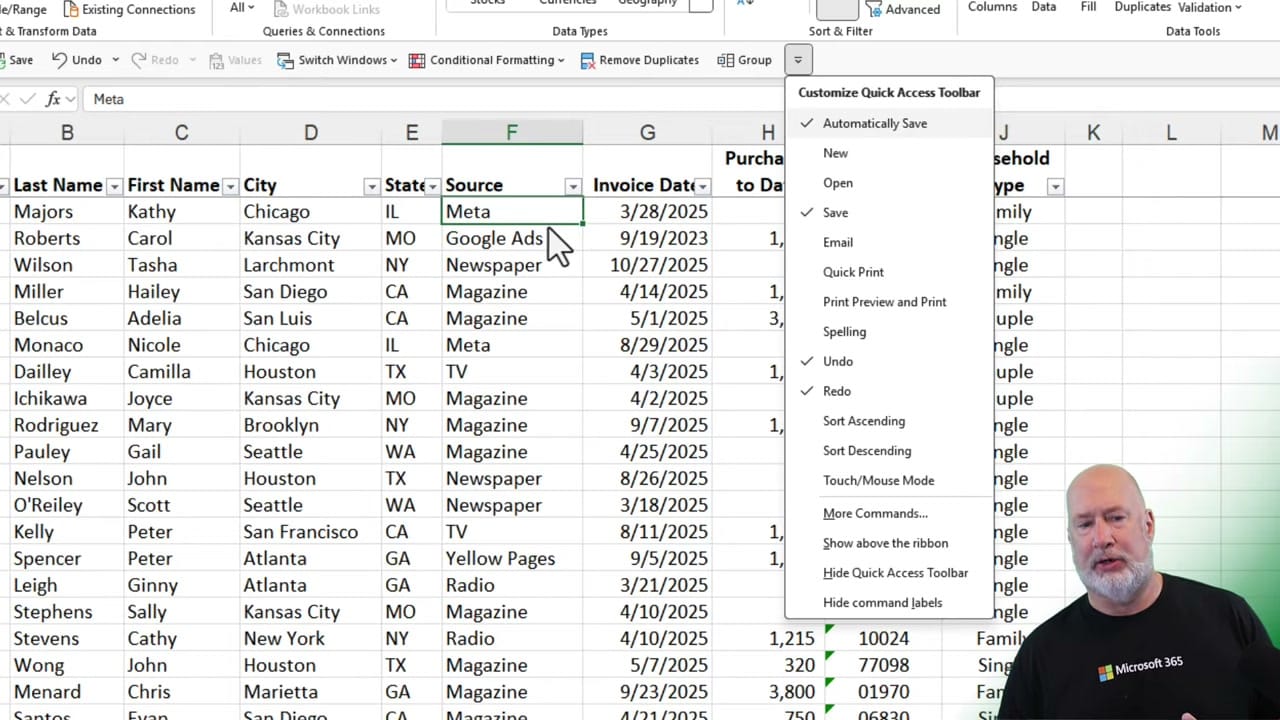Open the State column filter dropdown
Image resolution: width=1280 pixels, height=720 pixels.
tap(432, 186)
